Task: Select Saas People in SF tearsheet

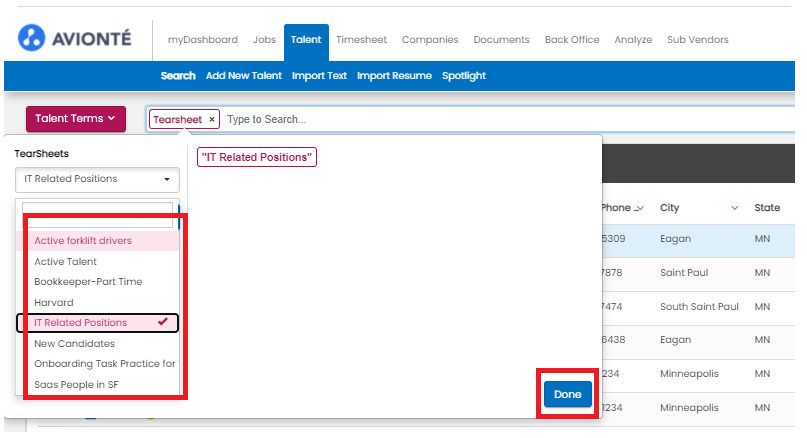Action: click(97, 384)
